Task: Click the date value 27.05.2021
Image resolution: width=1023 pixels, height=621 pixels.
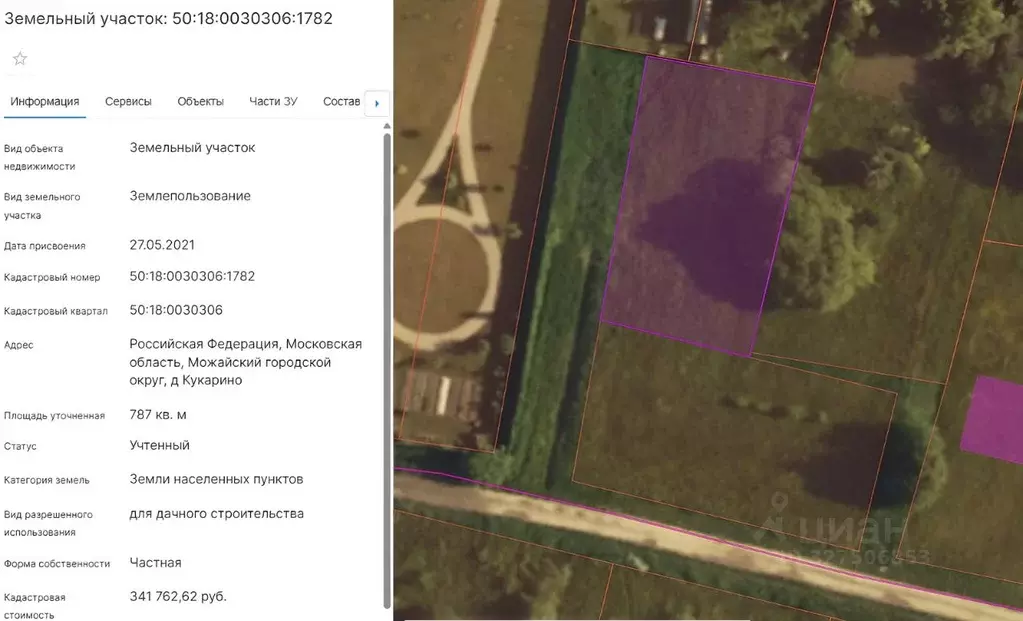Action: click(x=162, y=245)
